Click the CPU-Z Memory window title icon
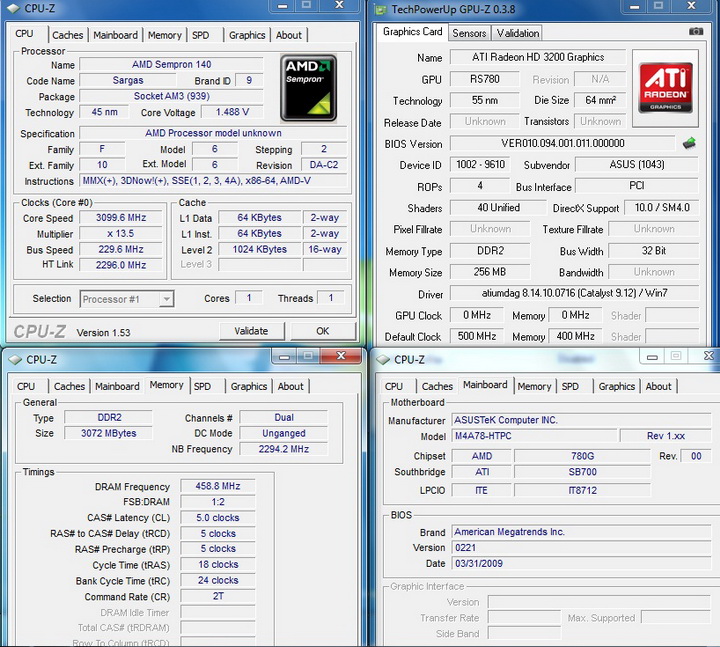Screen dimensions: 720x647 click(15, 360)
